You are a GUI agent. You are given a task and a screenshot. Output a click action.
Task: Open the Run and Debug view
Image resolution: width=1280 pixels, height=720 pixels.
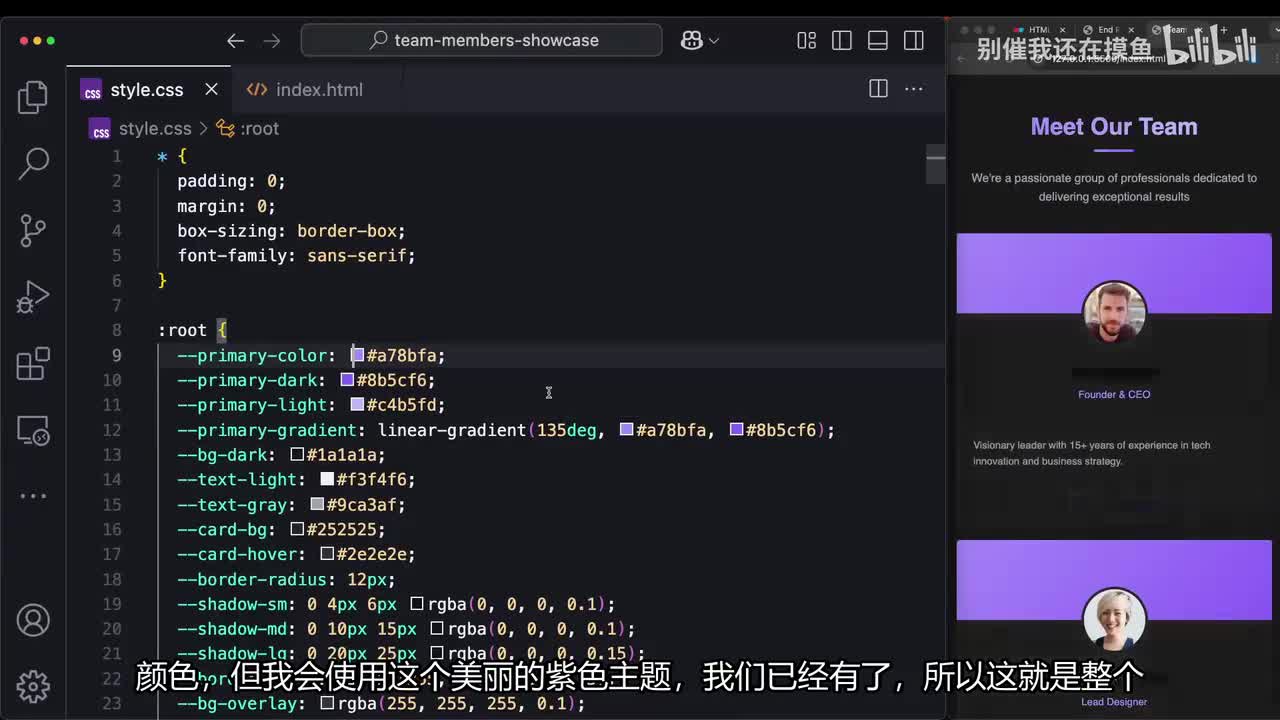[x=33, y=297]
